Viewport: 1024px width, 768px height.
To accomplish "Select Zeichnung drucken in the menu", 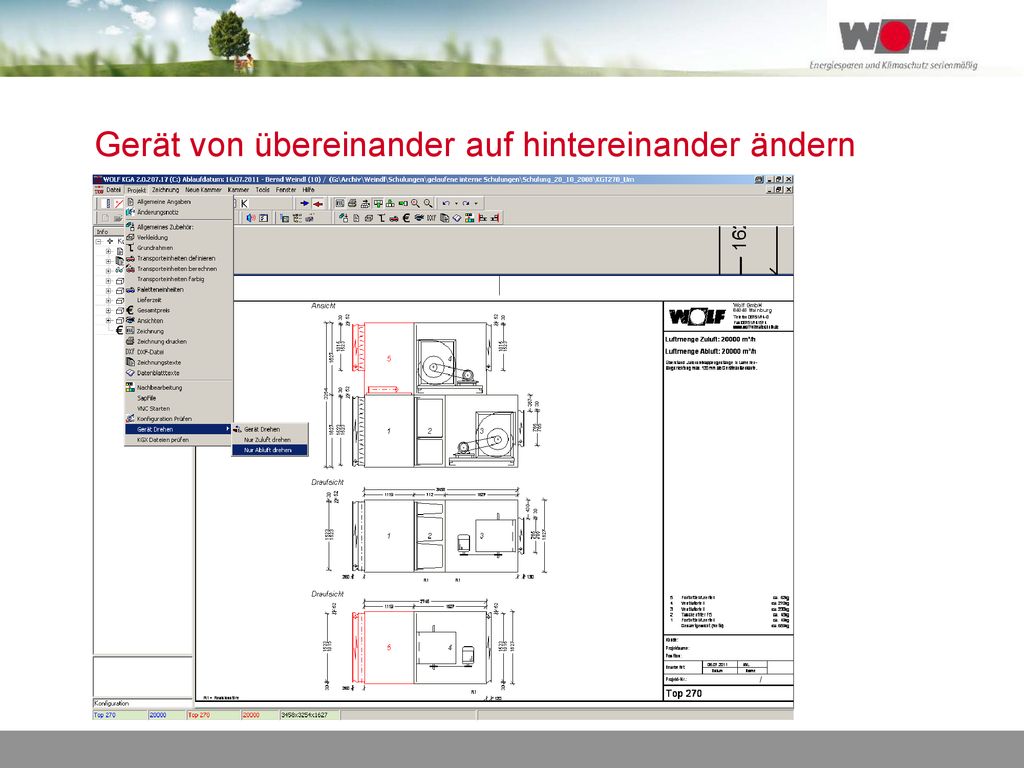I will [178, 342].
